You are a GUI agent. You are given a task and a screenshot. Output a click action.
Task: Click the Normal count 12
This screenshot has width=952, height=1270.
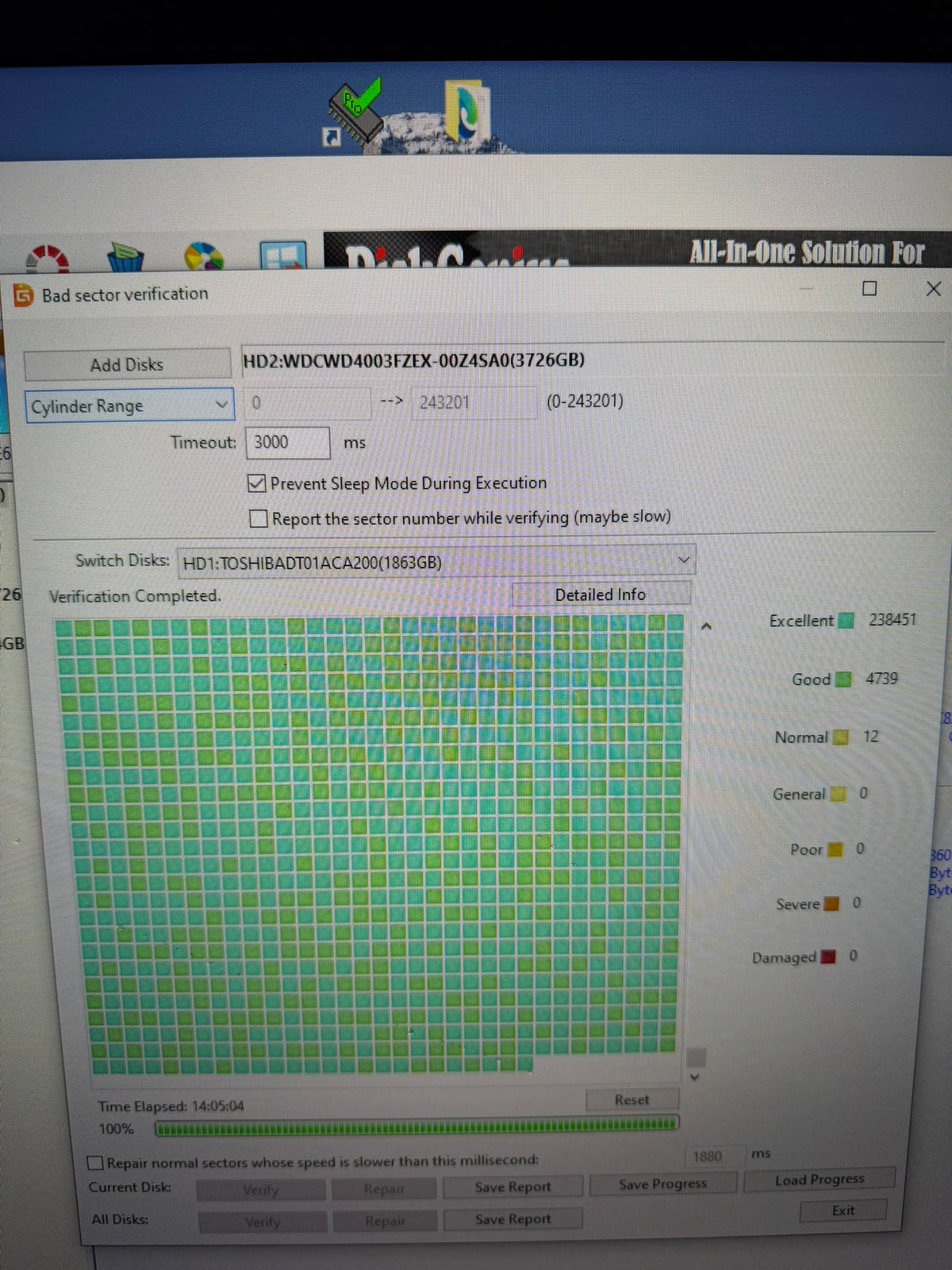pyautogui.click(x=871, y=737)
